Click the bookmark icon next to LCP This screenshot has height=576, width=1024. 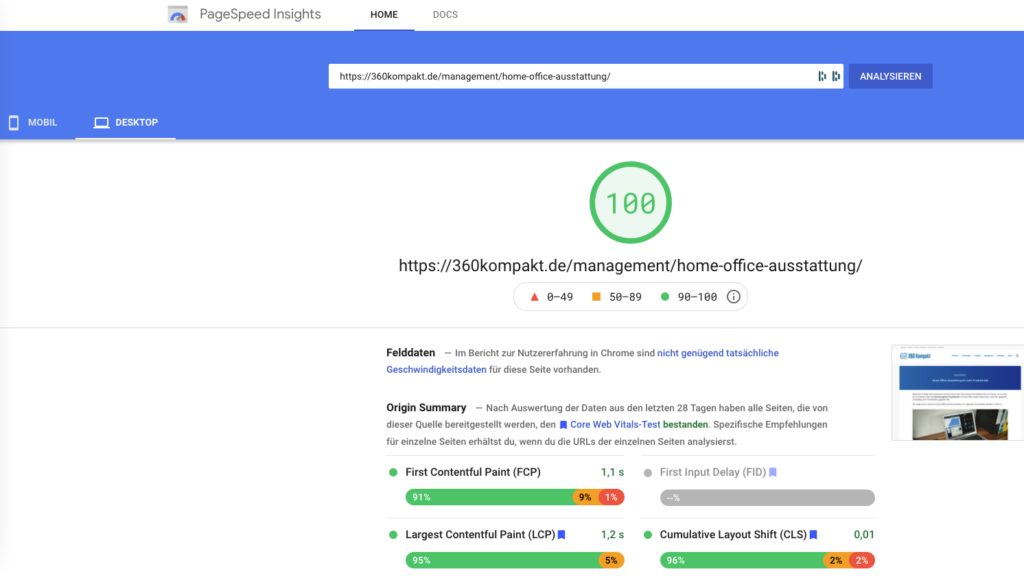tap(562, 535)
